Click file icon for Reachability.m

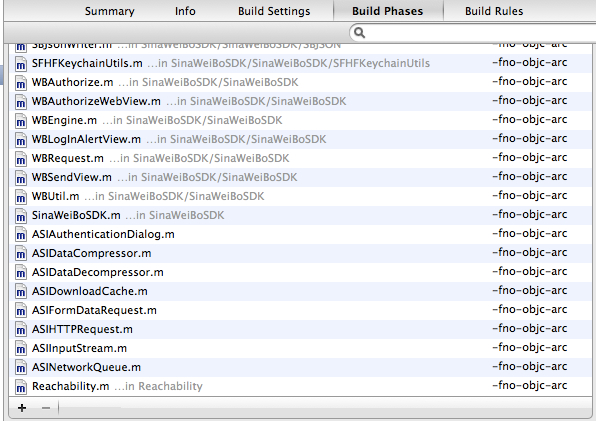pyautogui.click(x=21, y=387)
